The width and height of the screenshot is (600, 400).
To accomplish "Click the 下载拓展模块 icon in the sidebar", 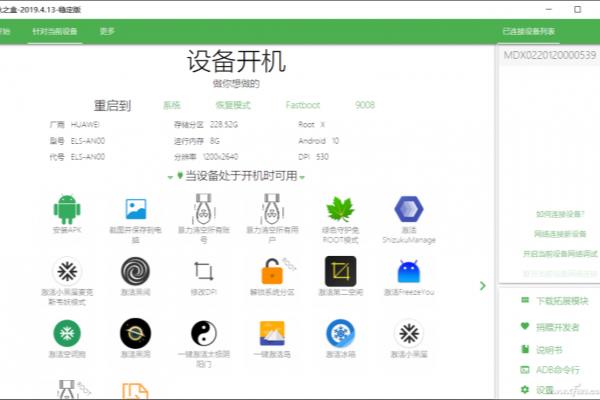I will [x=525, y=300].
